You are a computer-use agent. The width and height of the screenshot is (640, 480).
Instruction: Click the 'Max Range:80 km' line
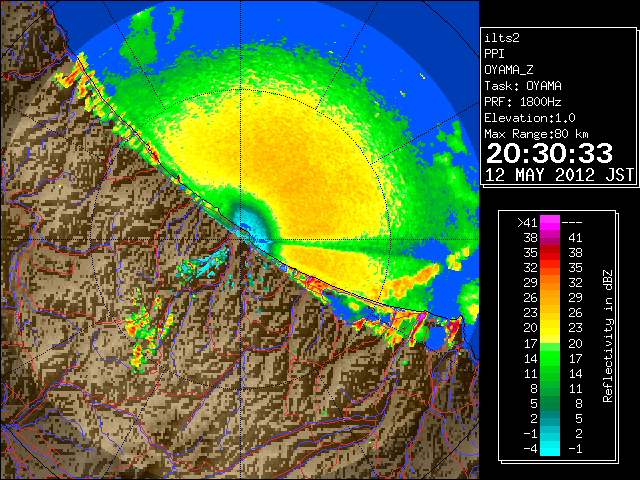[536, 134]
